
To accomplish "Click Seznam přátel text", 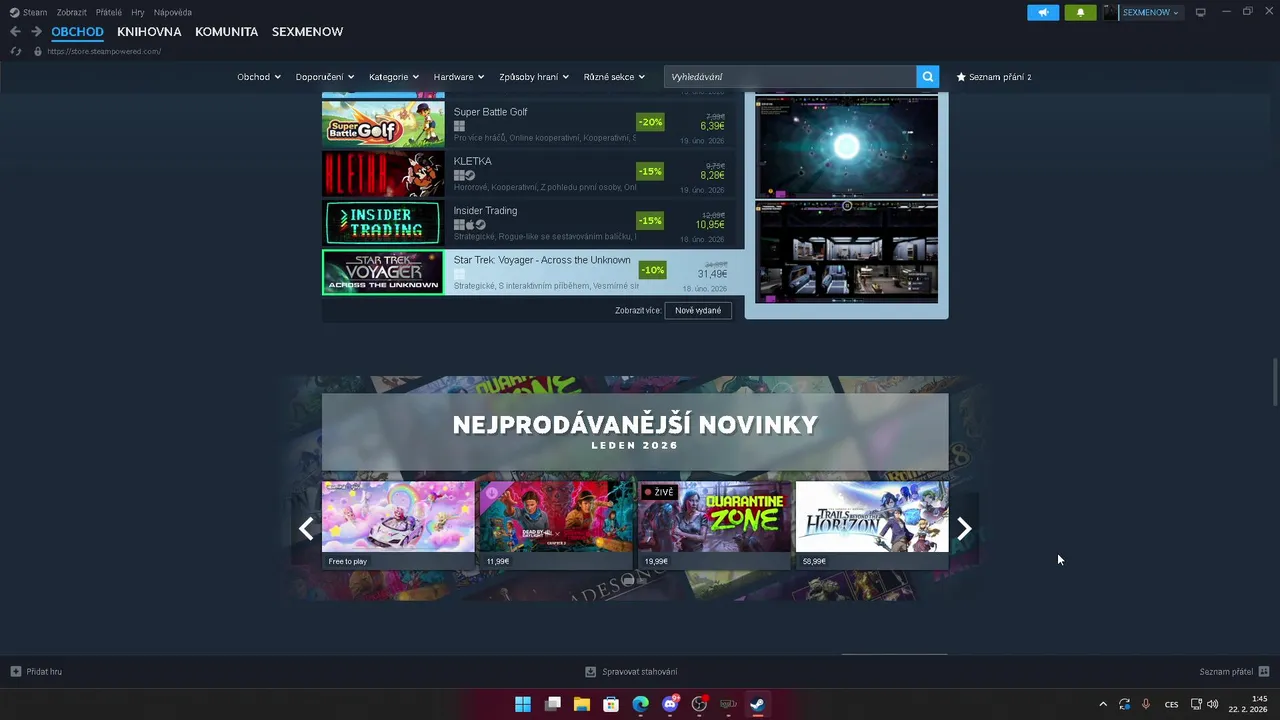I will point(1226,671).
